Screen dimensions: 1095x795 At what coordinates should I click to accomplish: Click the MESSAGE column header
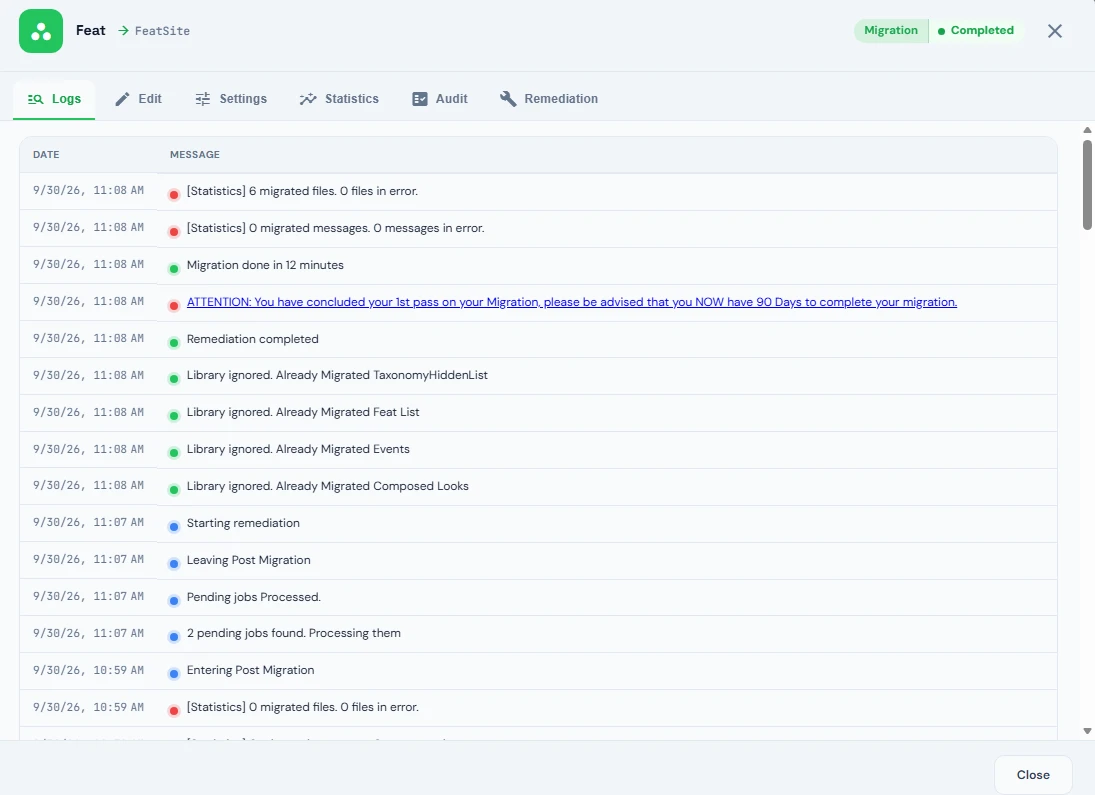(195, 154)
